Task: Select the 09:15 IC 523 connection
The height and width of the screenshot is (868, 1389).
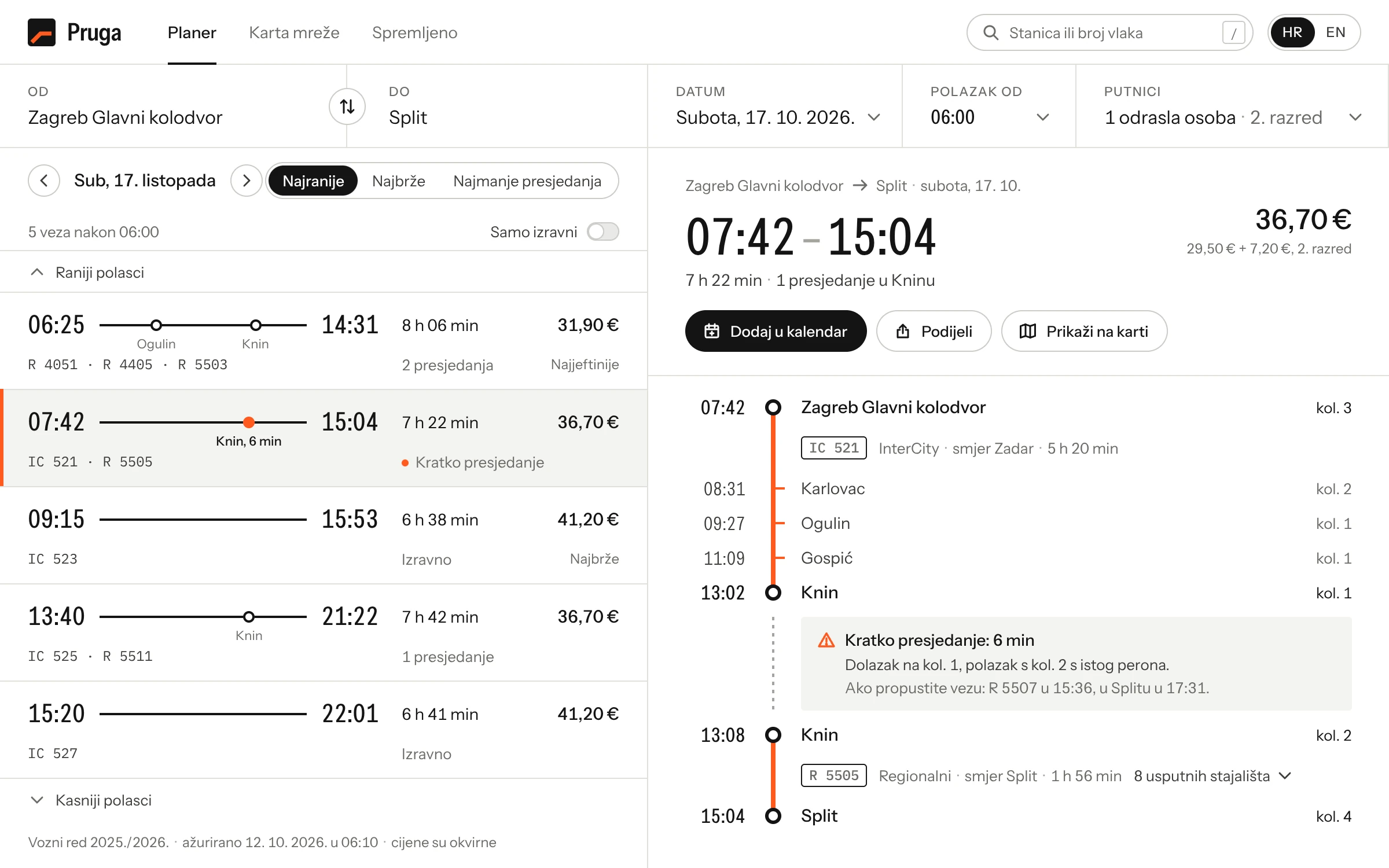Action: point(324,536)
